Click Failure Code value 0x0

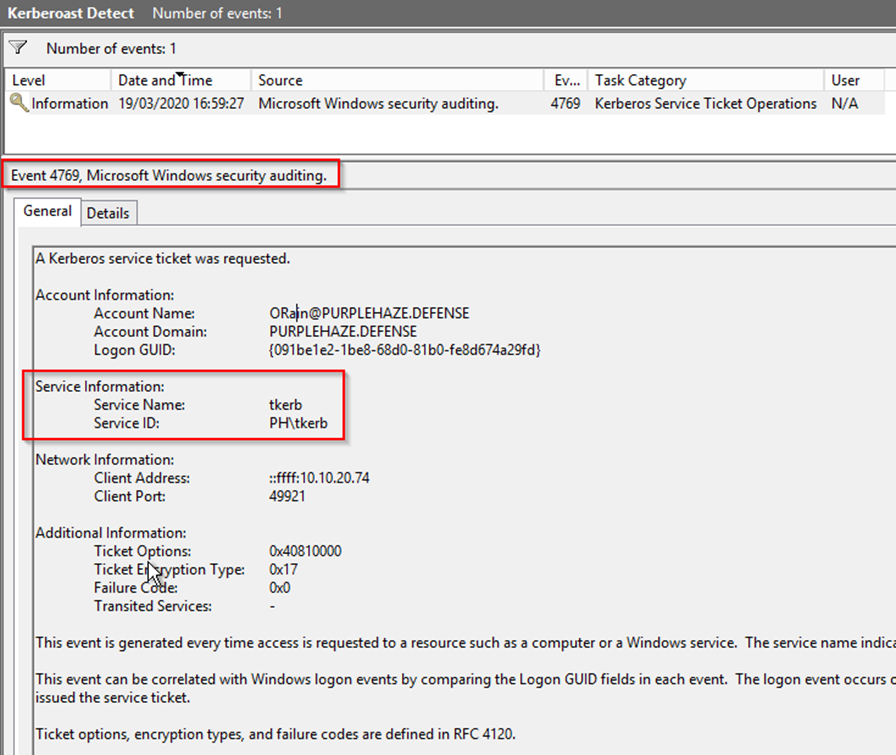pyautogui.click(x=279, y=588)
